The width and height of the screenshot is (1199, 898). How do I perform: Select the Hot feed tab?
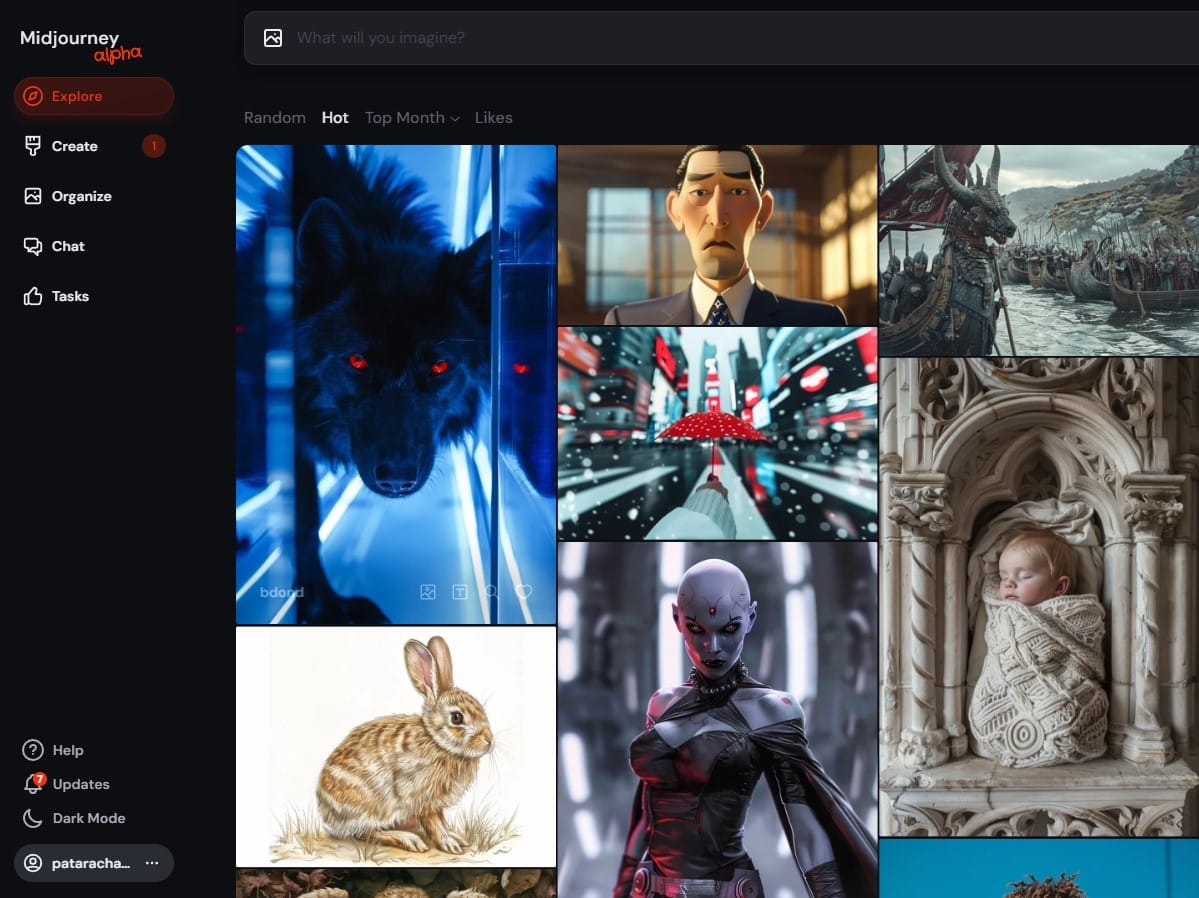(335, 118)
